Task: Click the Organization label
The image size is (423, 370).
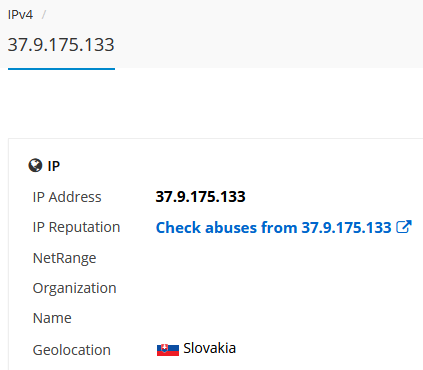Action: [75, 288]
